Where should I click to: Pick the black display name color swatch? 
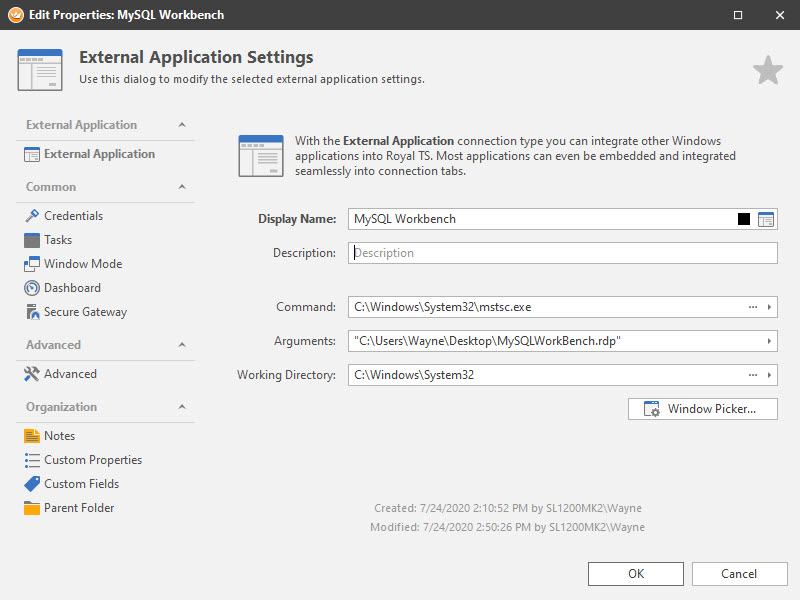pyautogui.click(x=744, y=219)
